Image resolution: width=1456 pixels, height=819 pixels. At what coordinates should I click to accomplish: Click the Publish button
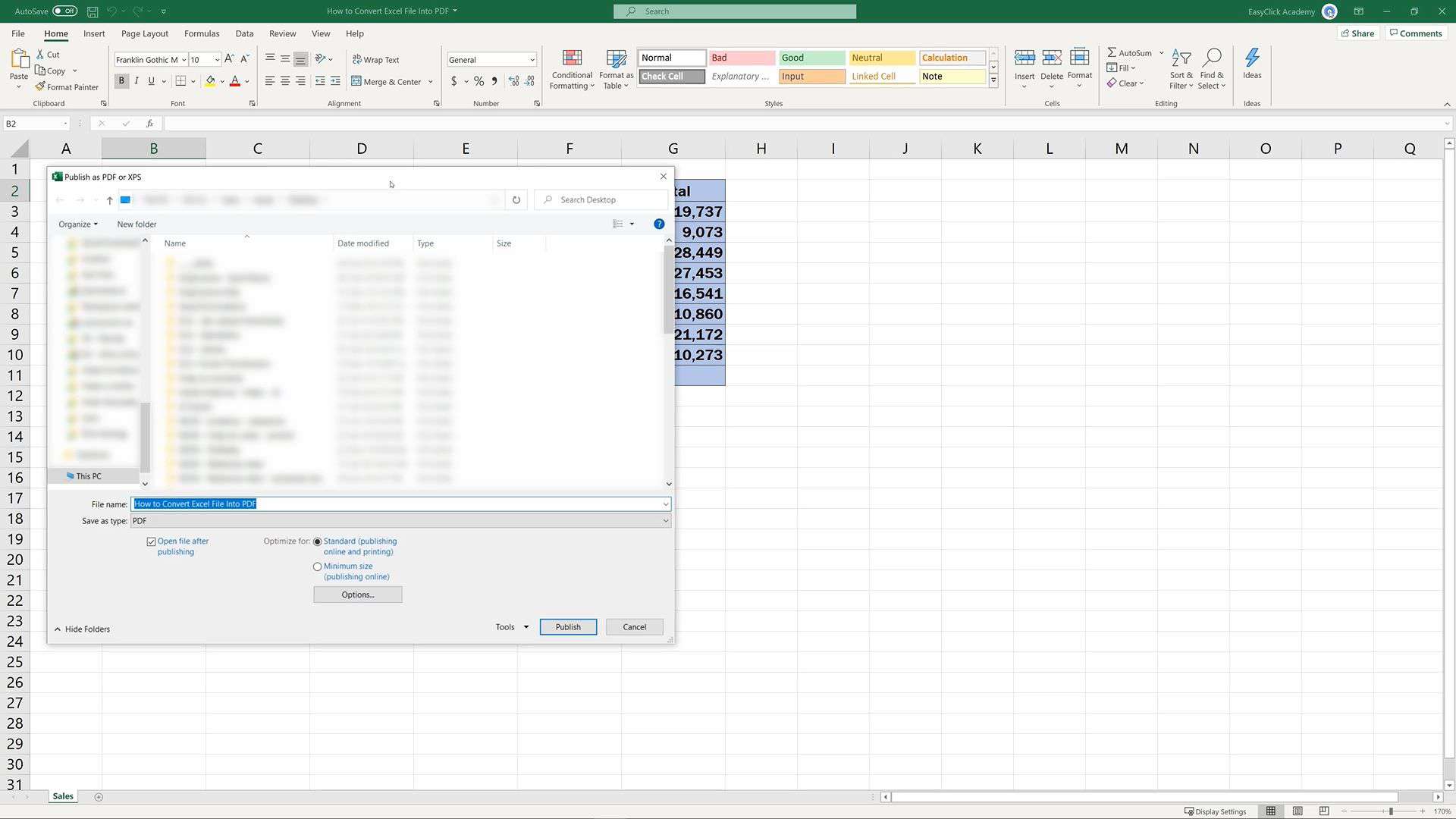pos(567,627)
